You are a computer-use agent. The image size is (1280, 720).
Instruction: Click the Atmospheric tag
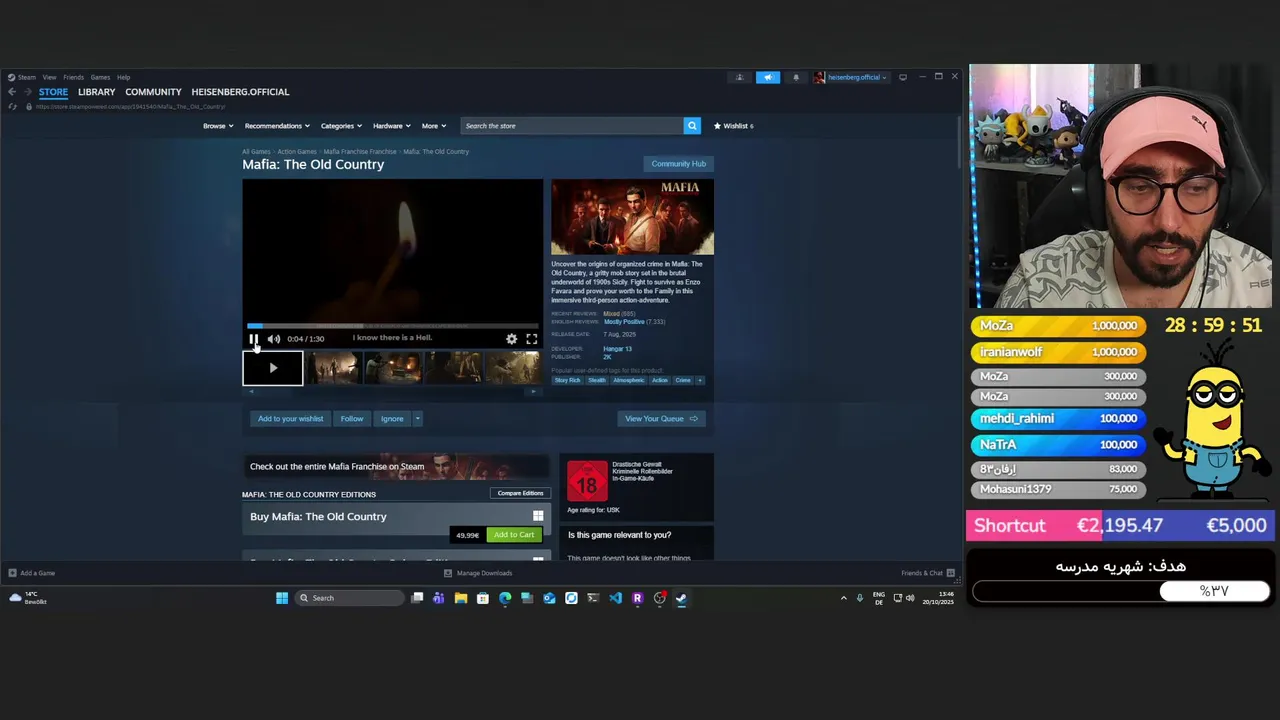coord(629,380)
